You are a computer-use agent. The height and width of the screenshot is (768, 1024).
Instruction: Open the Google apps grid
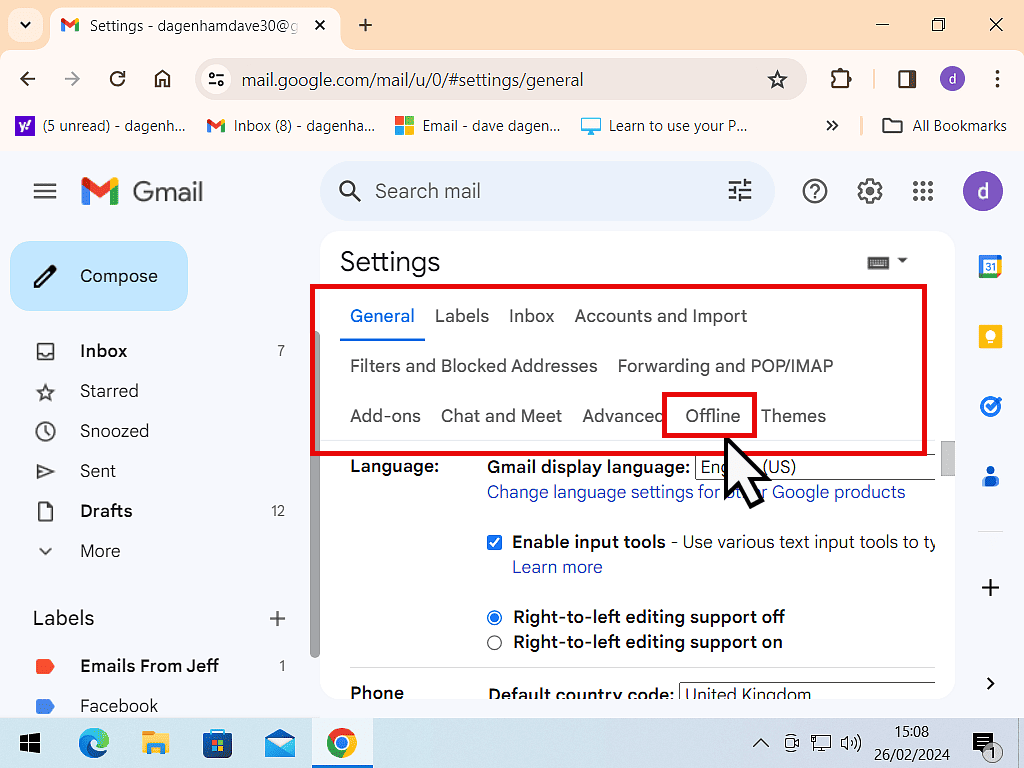[x=923, y=191]
